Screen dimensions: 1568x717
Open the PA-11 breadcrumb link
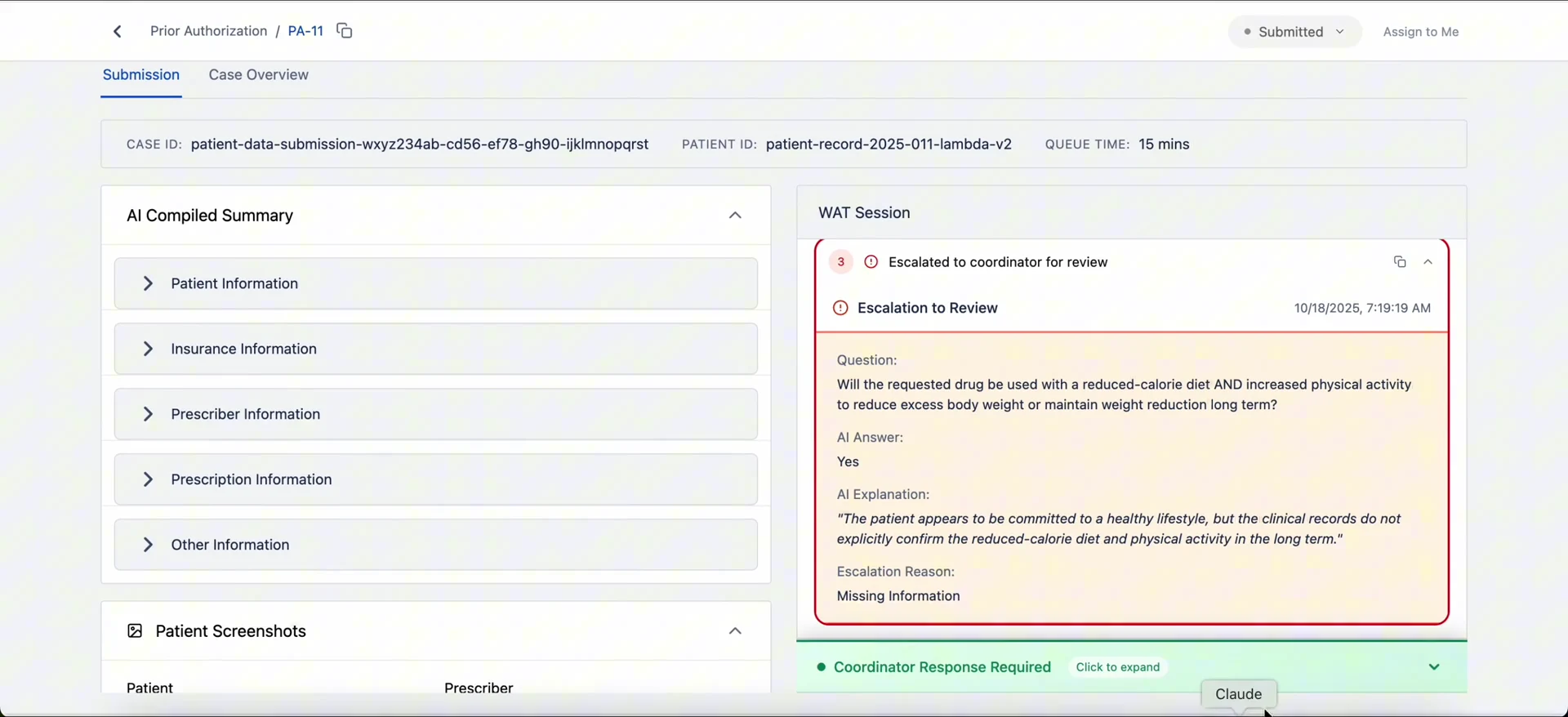point(305,31)
